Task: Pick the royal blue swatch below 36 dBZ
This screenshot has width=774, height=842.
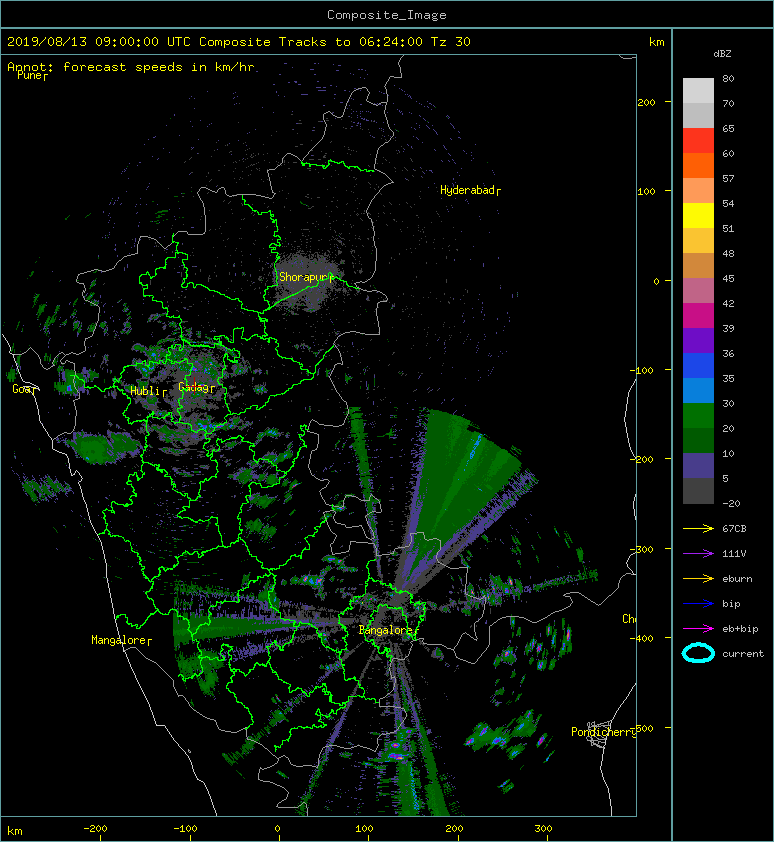Action: pos(698,365)
